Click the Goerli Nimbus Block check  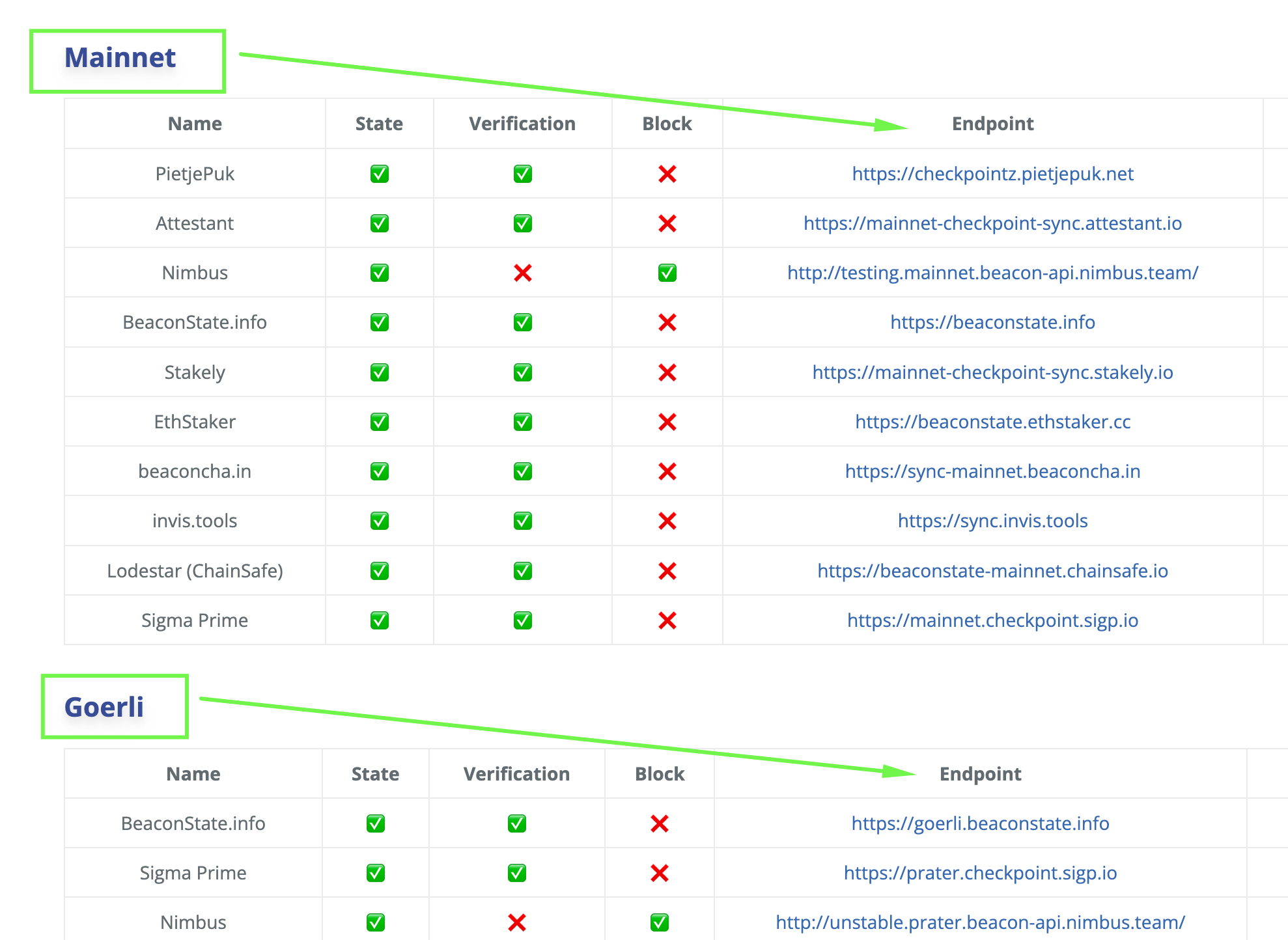(660, 922)
